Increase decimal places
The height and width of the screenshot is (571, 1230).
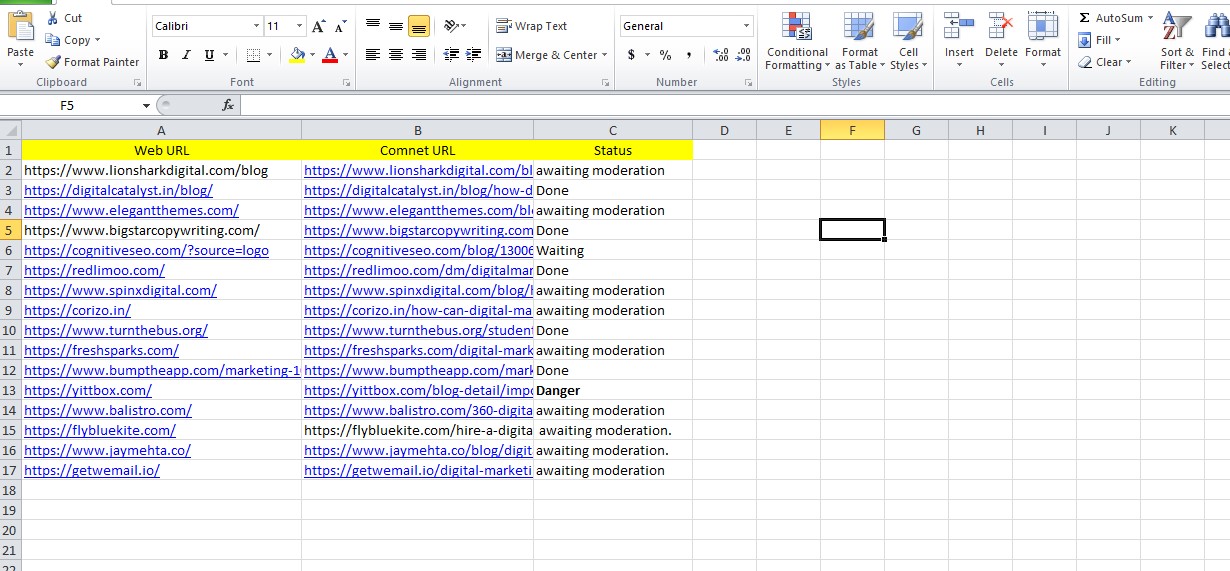pos(721,55)
